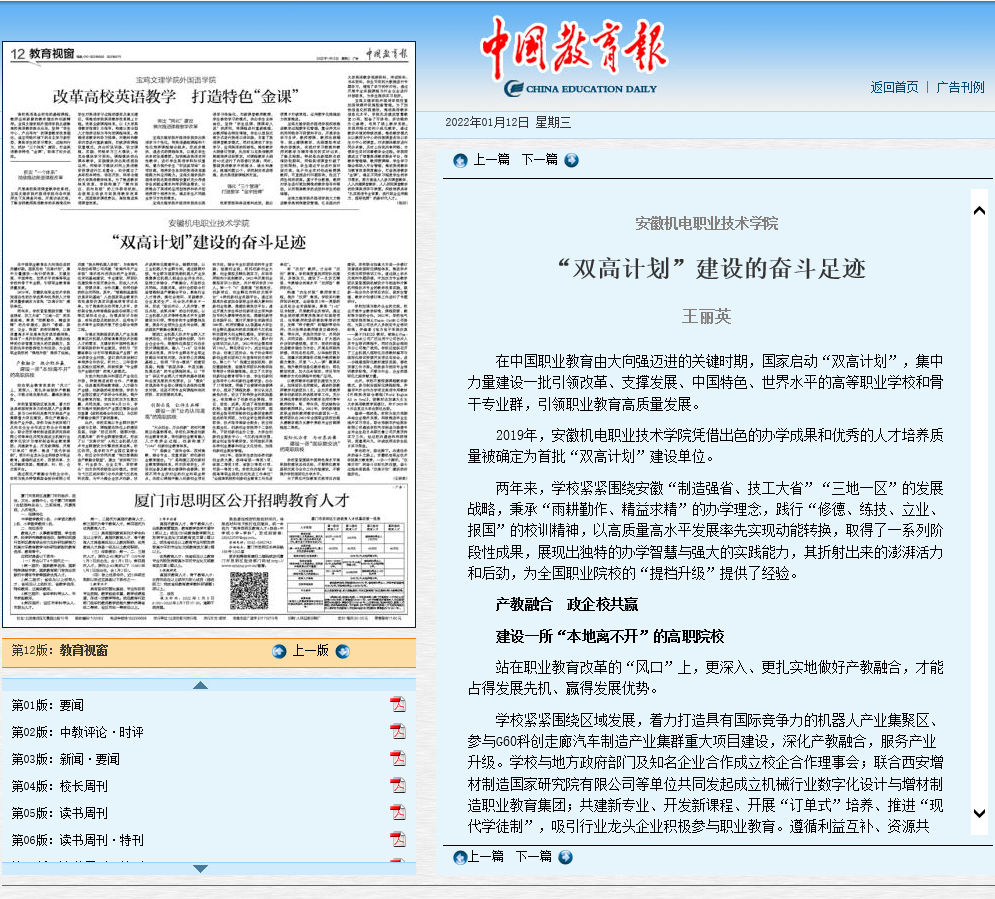
Task: Open section 第05版：读书周刊
Action: pyautogui.click(x=60, y=813)
